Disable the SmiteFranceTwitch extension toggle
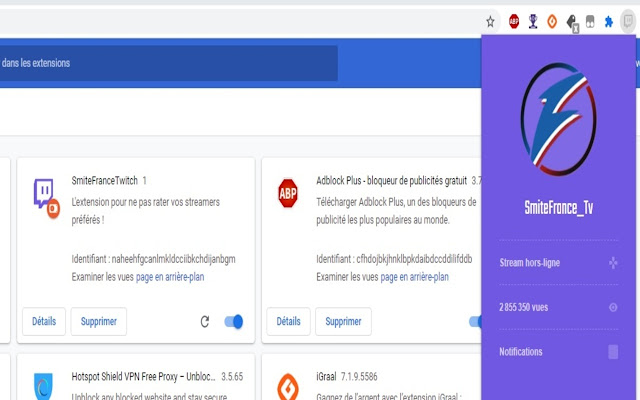Viewport: 640px width, 400px height. tap(233, 322)
